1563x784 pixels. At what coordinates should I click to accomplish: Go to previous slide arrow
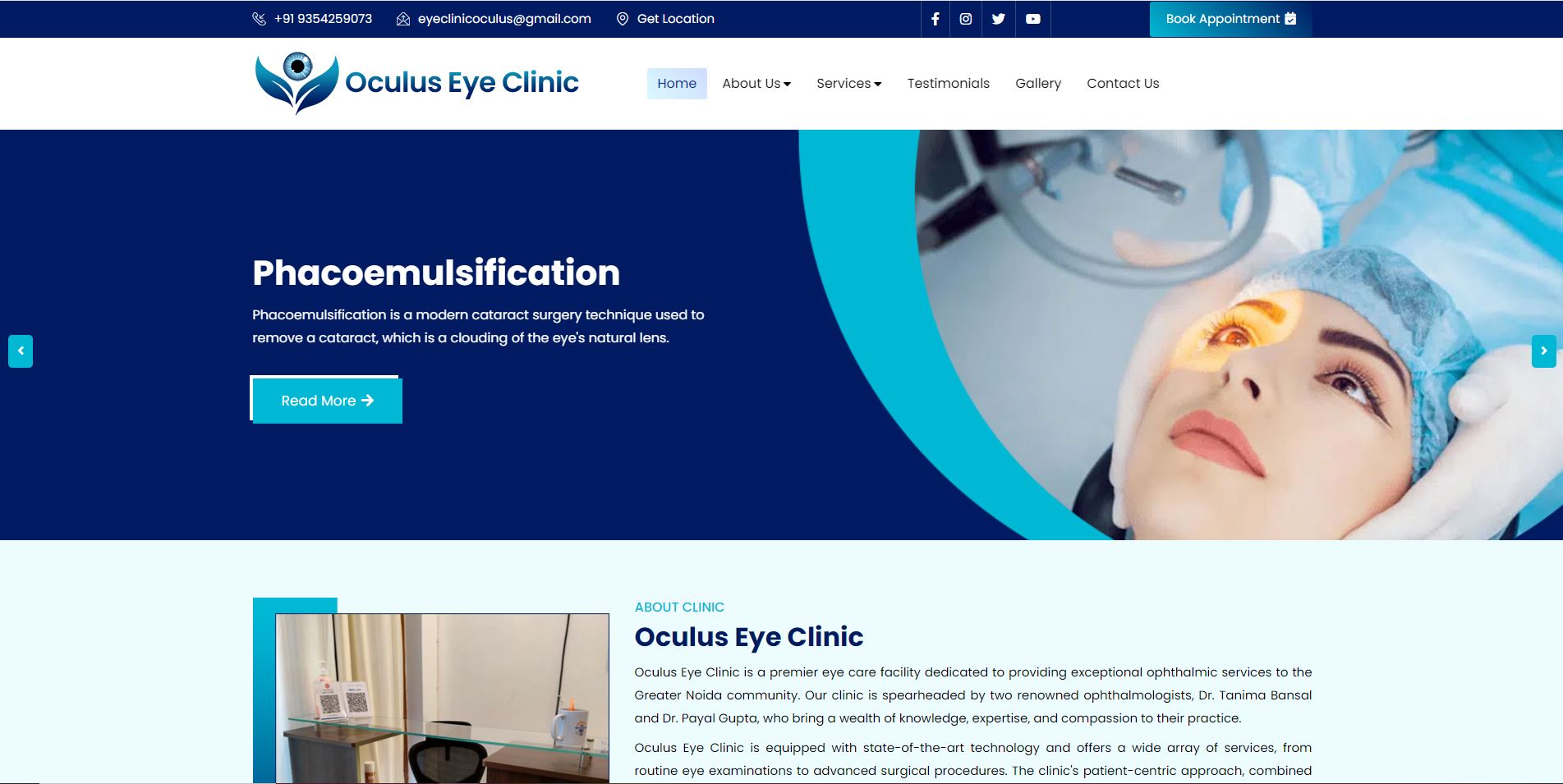coord(21,351)
